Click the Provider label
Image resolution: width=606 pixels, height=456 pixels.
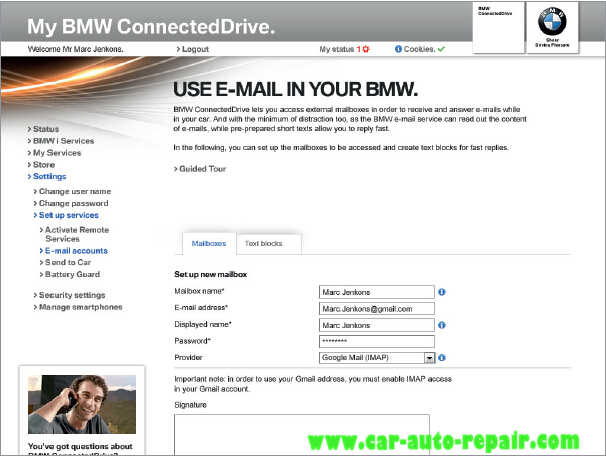188,357
